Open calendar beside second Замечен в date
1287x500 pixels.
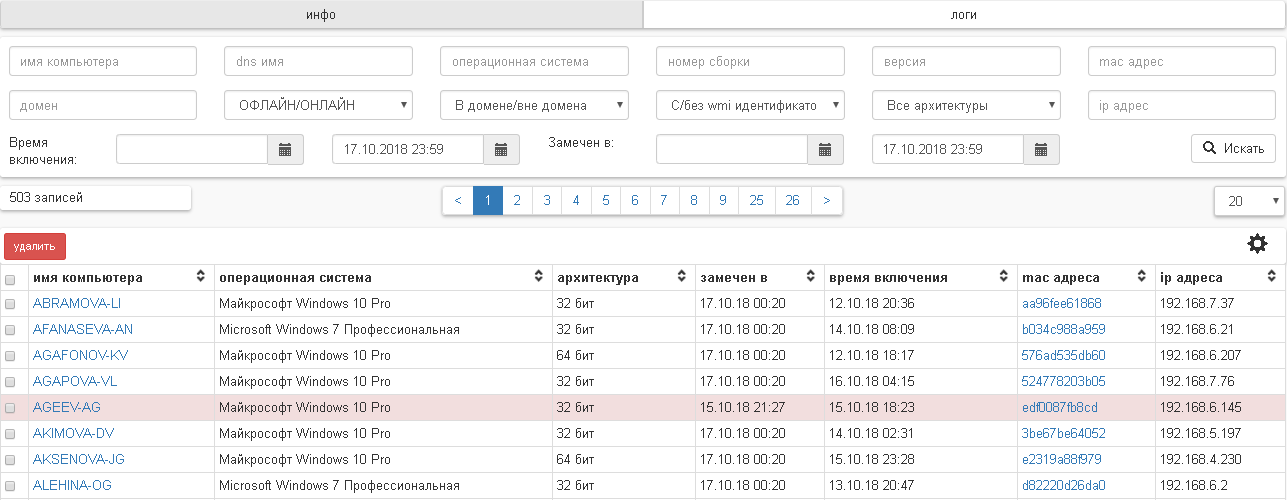pyautogui.click(x=1041, y=150)
